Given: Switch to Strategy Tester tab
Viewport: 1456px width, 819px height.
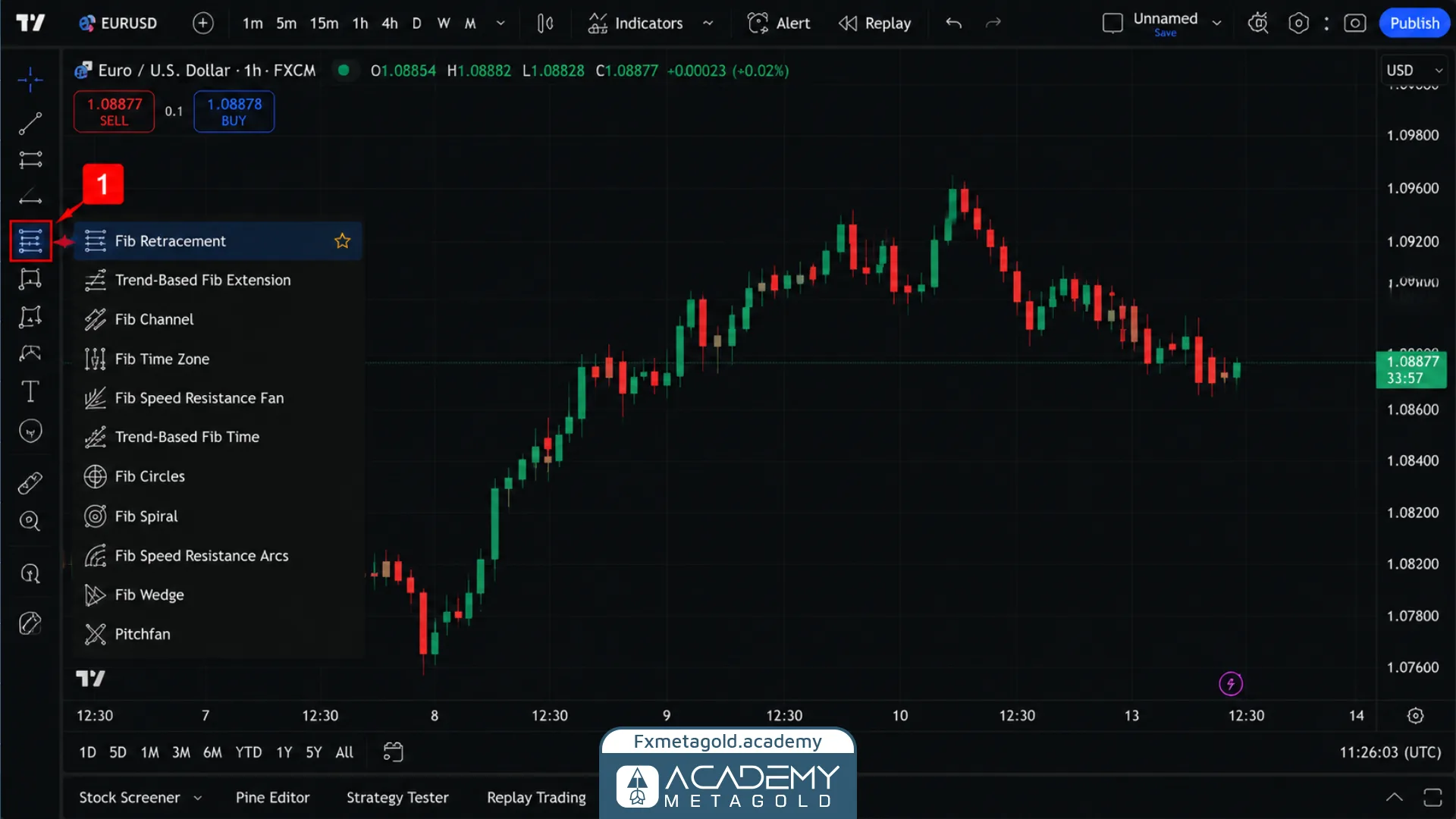Looking at the screenshot, I should [397, 798].
